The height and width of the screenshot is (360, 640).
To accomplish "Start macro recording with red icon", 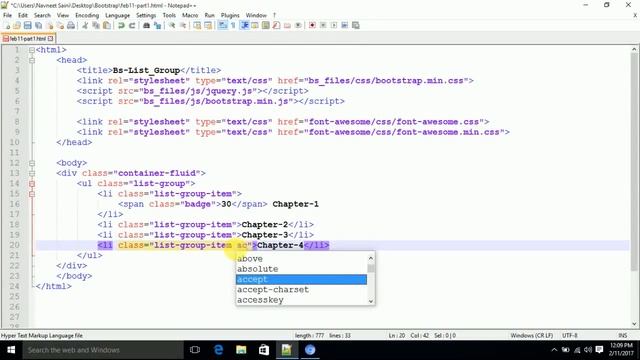I will coord(312,25).
